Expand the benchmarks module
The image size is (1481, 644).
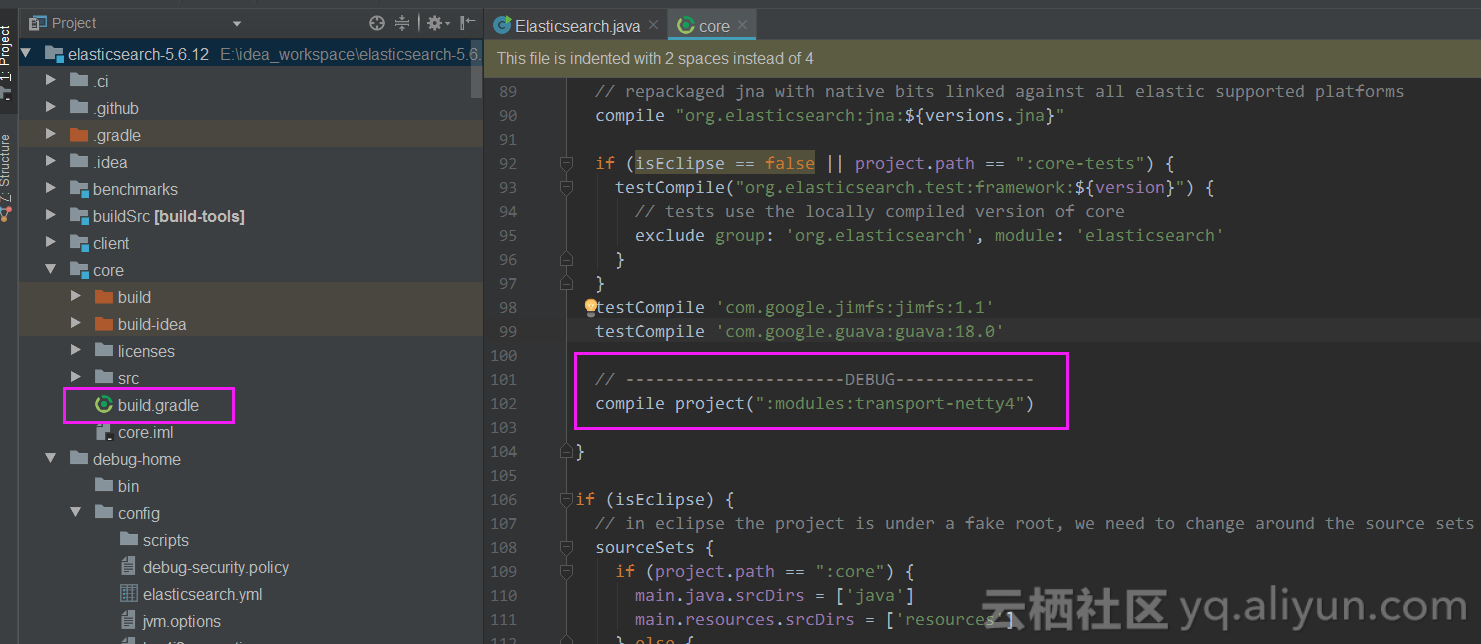51,189
